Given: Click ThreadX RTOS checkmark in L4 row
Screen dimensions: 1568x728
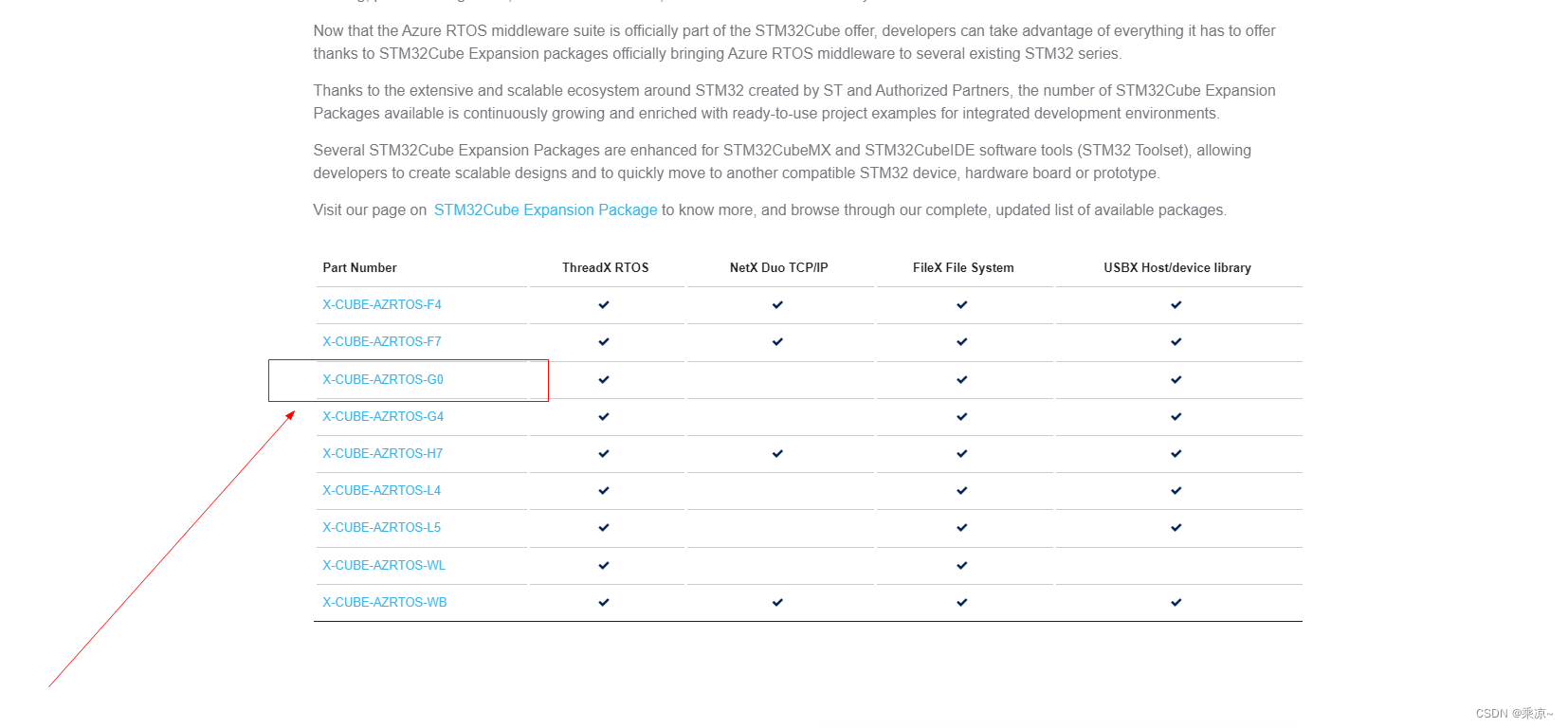Looking at the screenshot, I should 604,490.
